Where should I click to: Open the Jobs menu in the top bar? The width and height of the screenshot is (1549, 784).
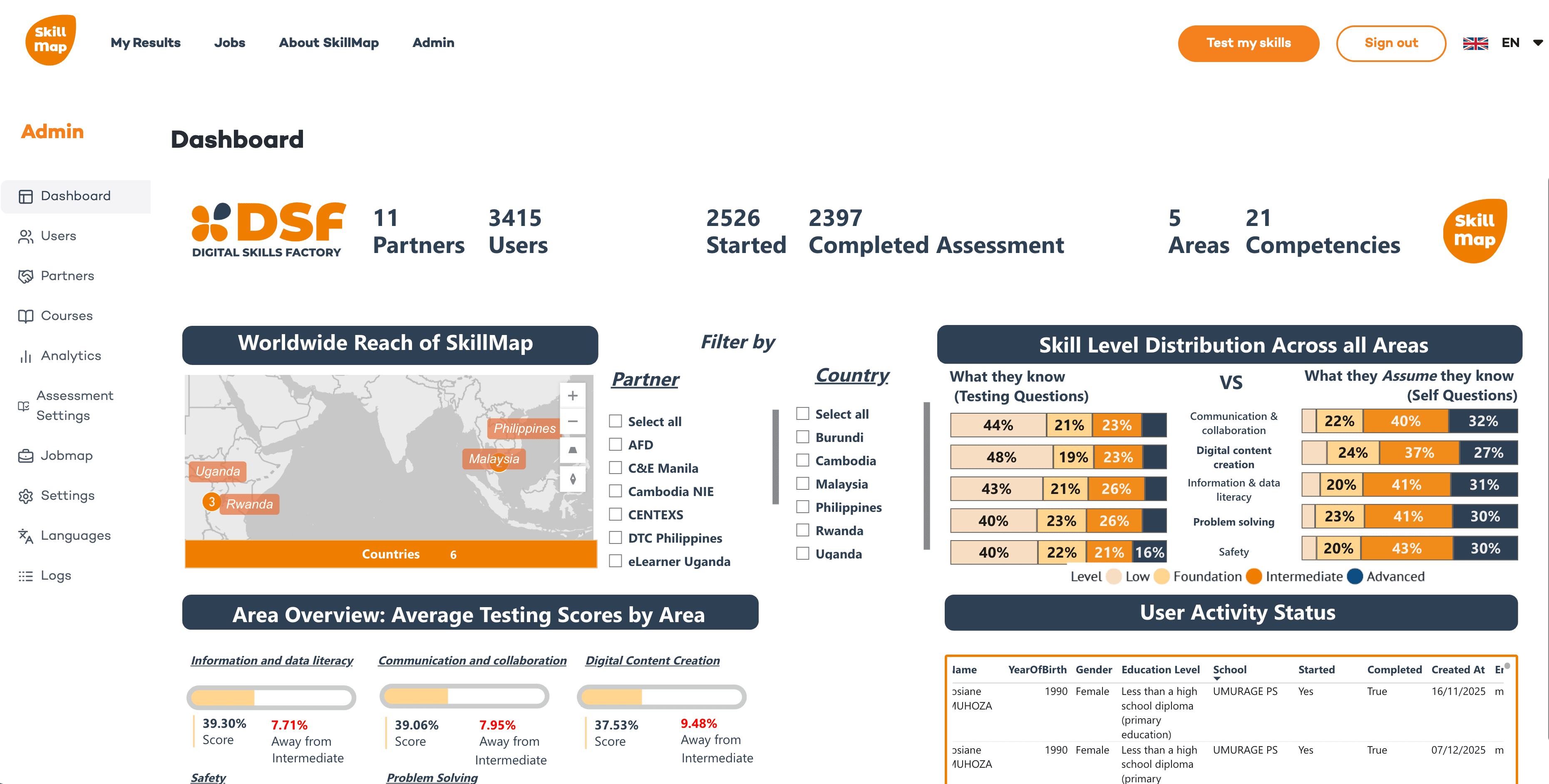pos(230,43)
